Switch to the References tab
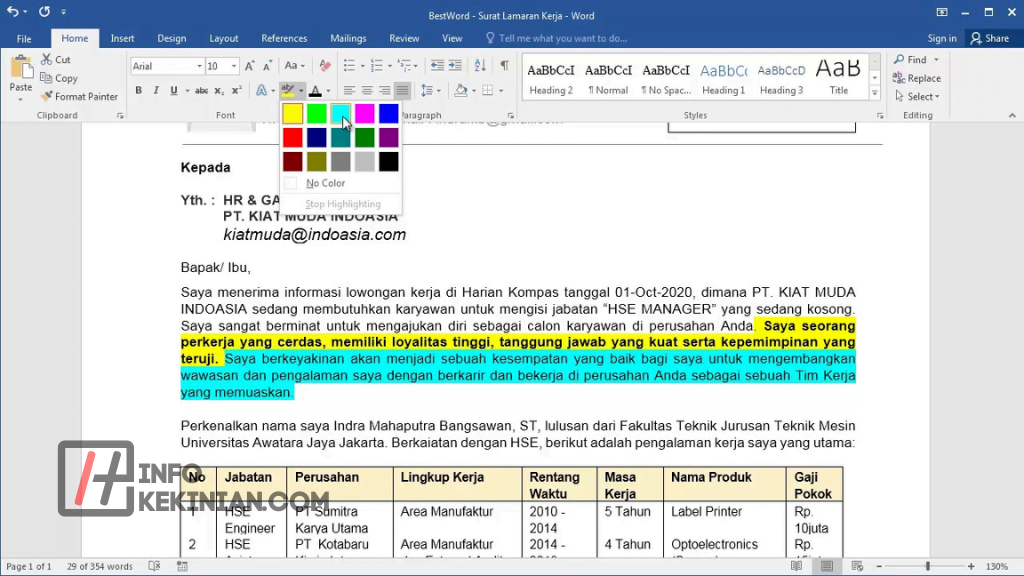Image resolution: width=1024 pixels, height=576 pixels. [x=284, y=39]
